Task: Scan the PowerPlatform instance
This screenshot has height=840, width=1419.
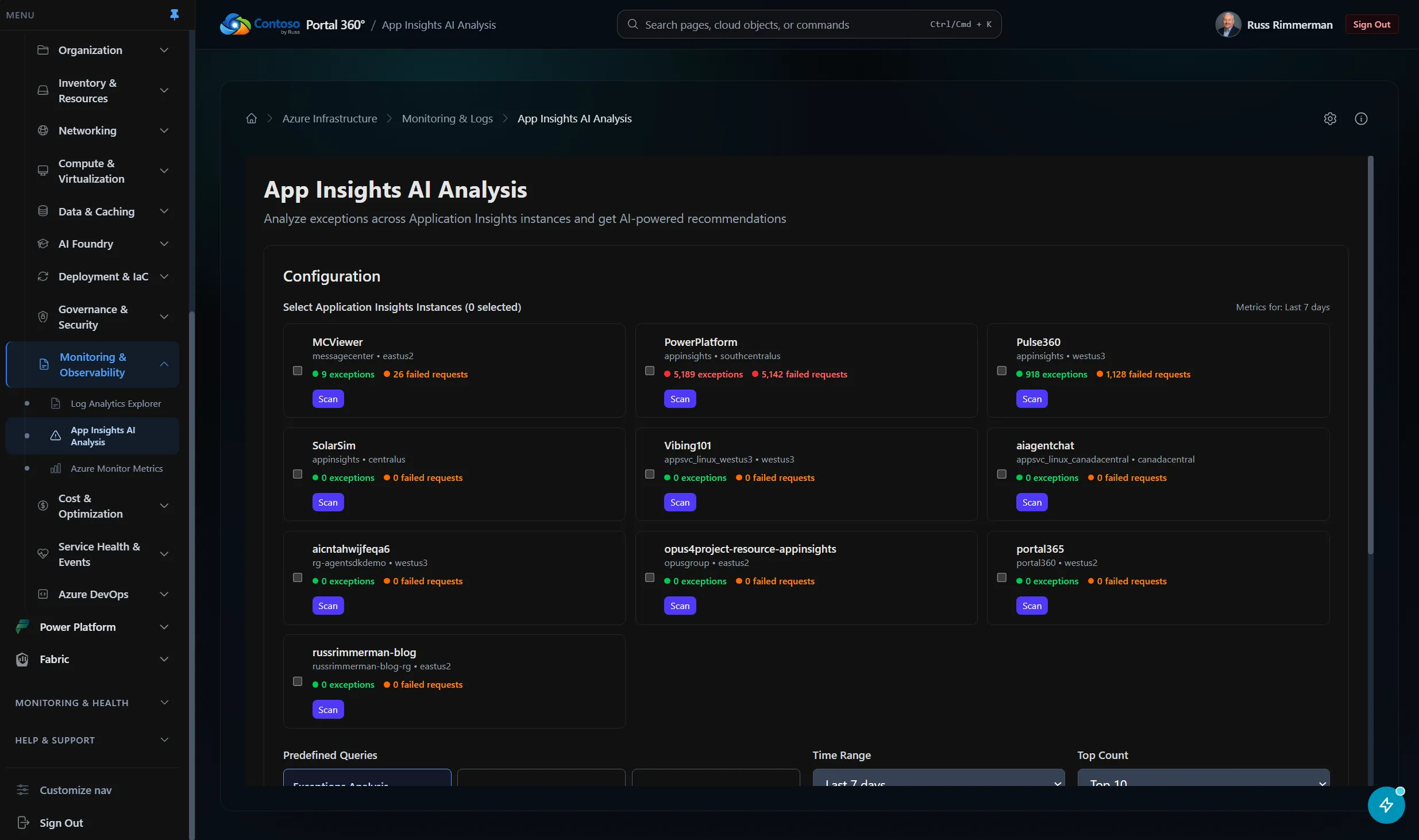Action: tap(680, 399)
